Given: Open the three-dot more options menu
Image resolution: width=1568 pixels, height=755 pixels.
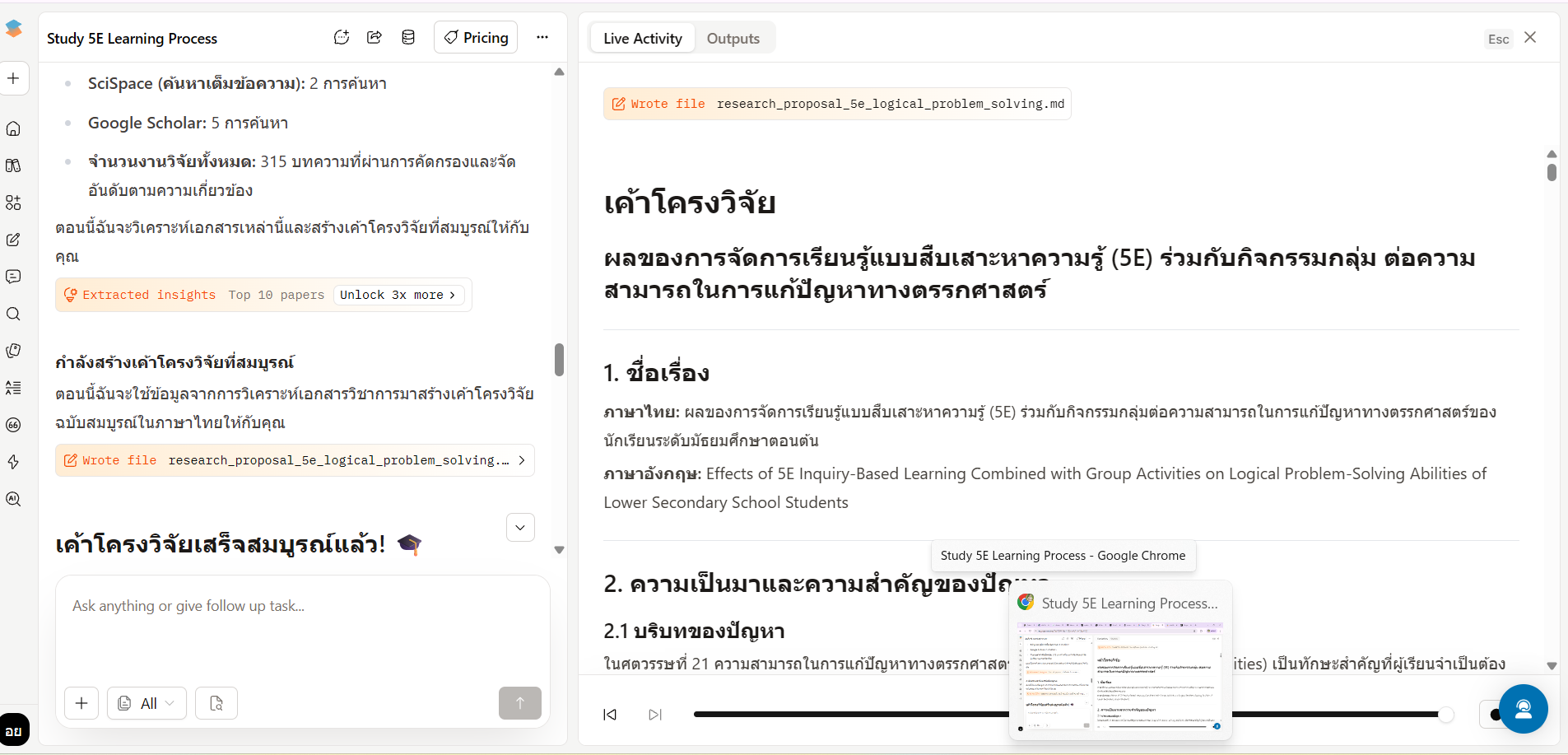Looking at the screenshot, I should 542,37.
